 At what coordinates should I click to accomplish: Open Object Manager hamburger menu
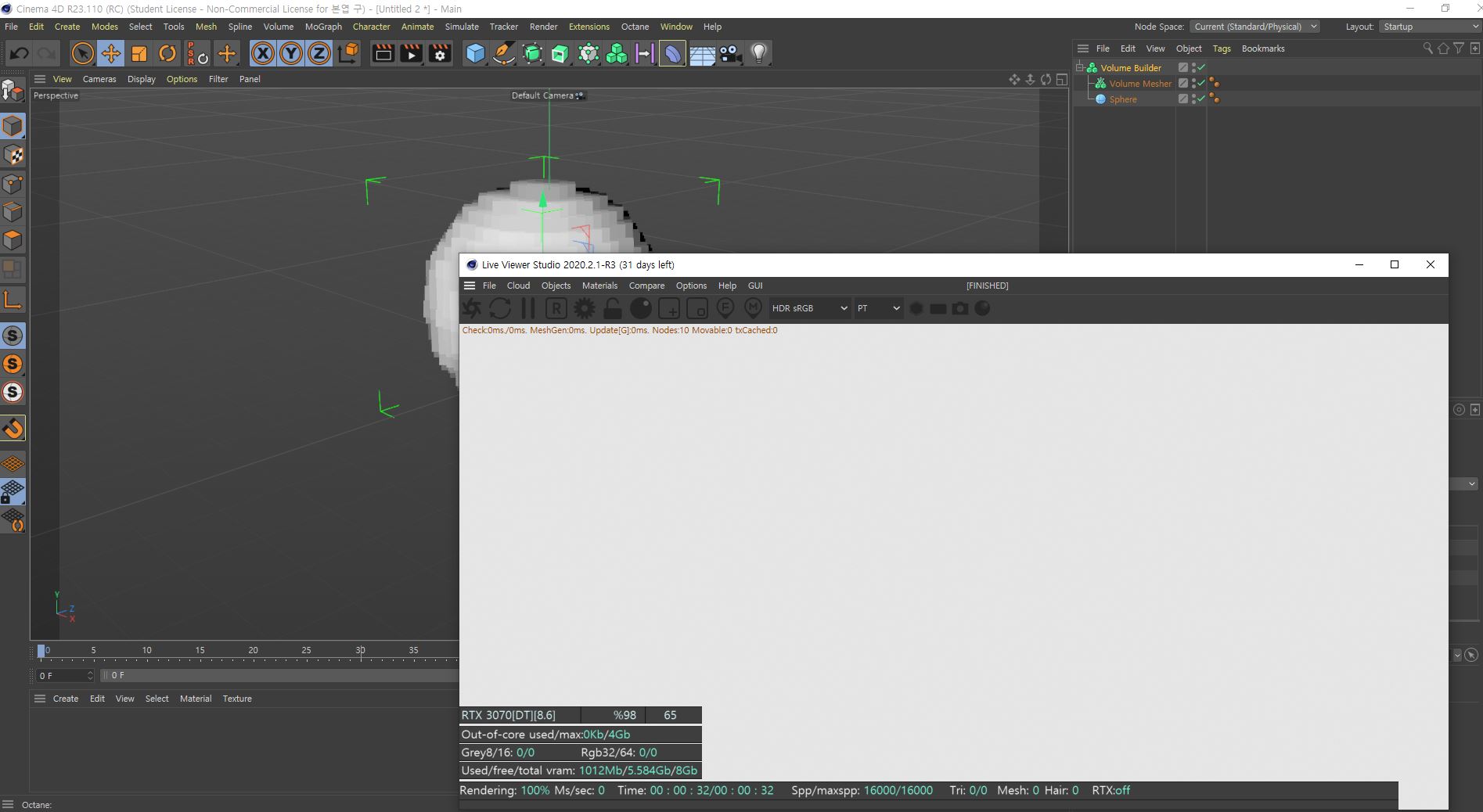pos(1083,49)
